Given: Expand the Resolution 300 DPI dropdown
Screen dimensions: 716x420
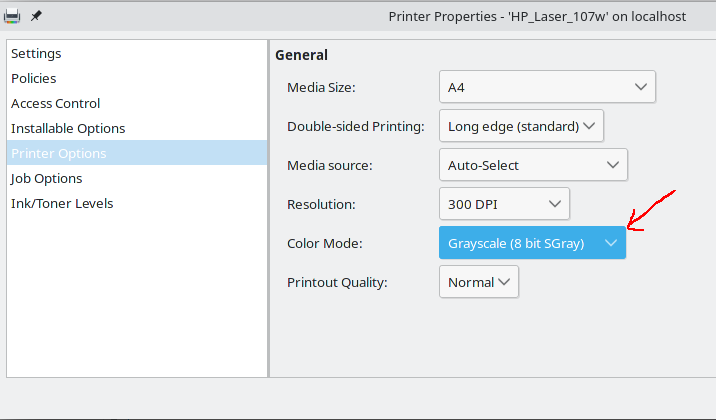Looking at the screenshot, I should tap(504, 204).
